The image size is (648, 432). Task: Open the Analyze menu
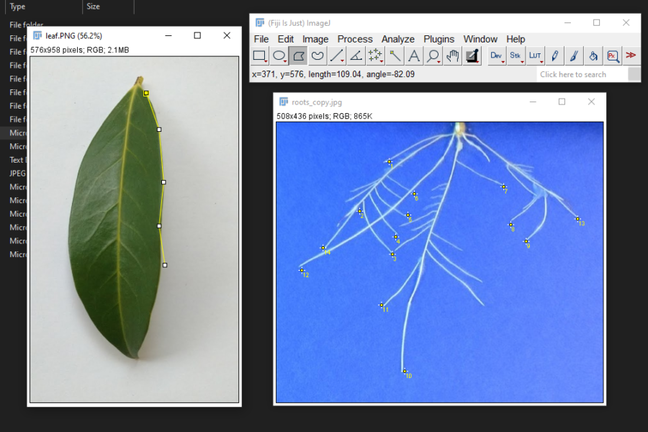click(397, 39)
